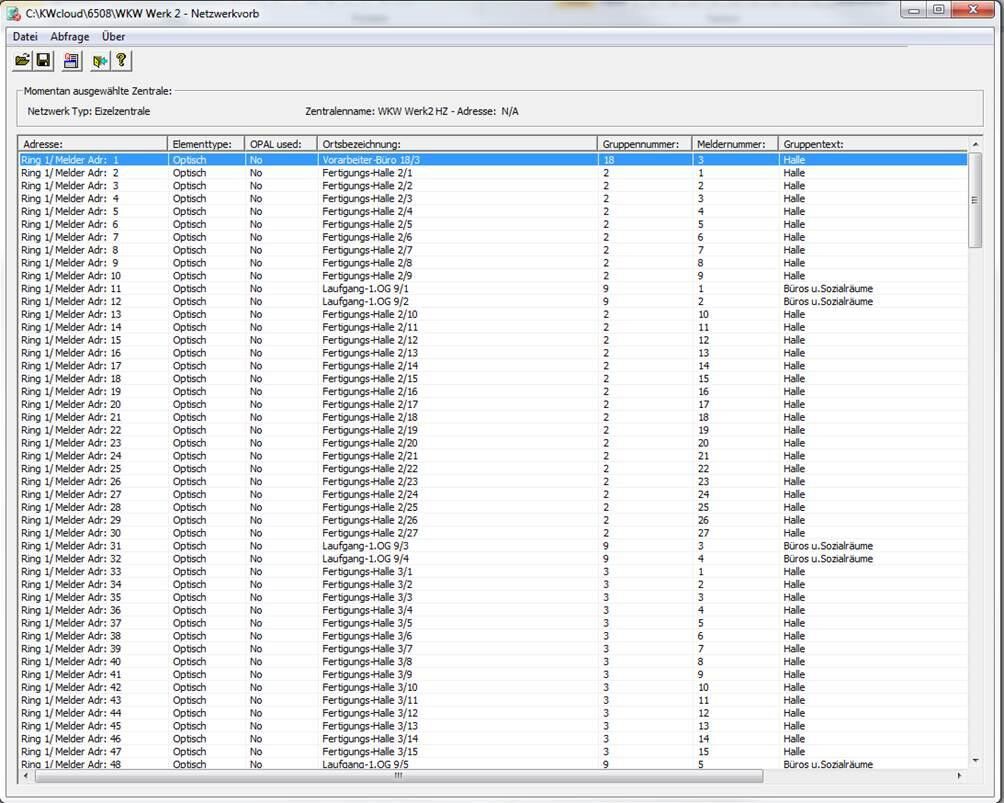This screenshot has height=803, width=1004.
Task: Click the OPAL used column header
Action: [280, 144]
